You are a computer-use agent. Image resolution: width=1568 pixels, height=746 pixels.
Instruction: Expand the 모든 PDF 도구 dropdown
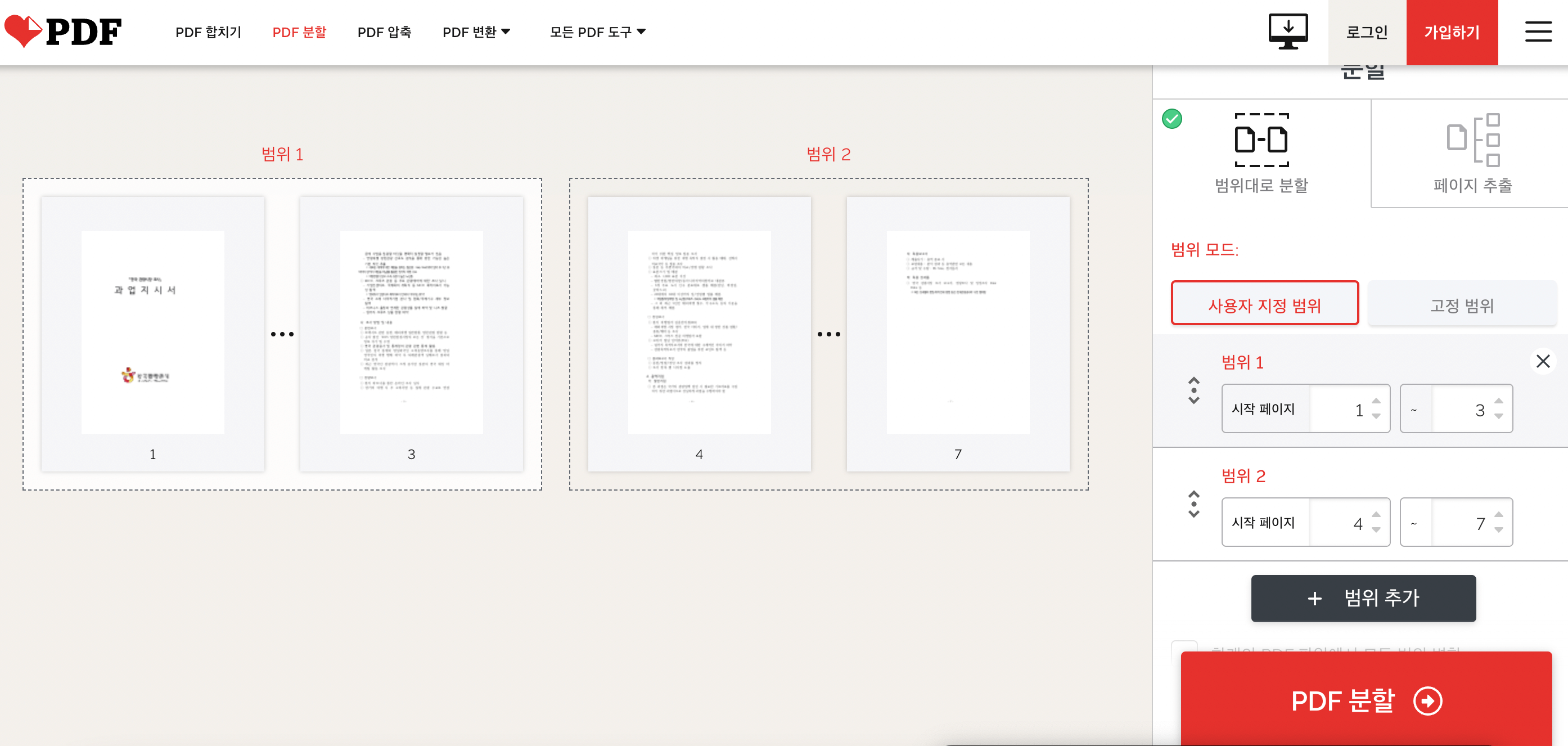coord(597,32)
